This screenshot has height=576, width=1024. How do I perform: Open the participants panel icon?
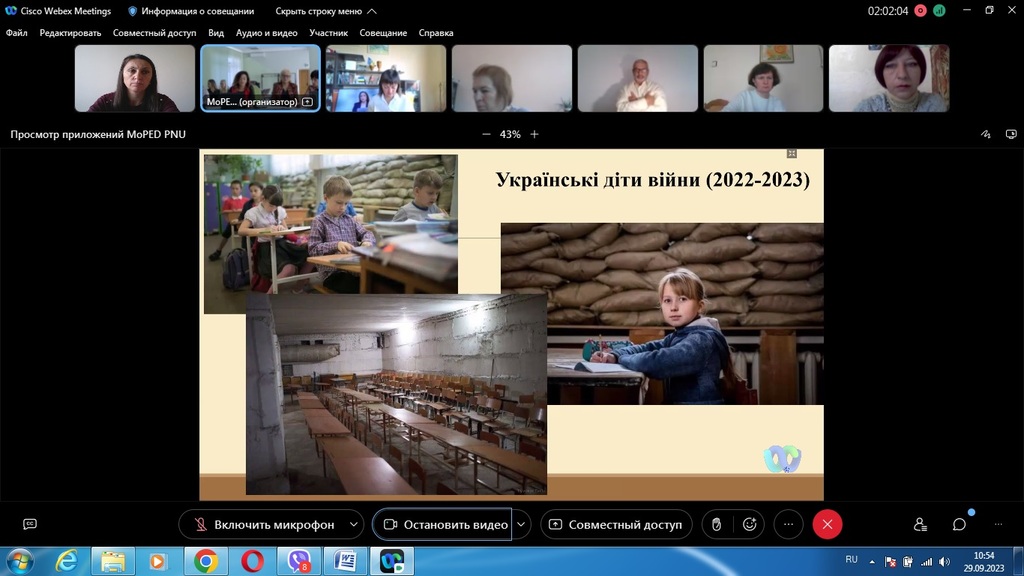pos(920,524)
